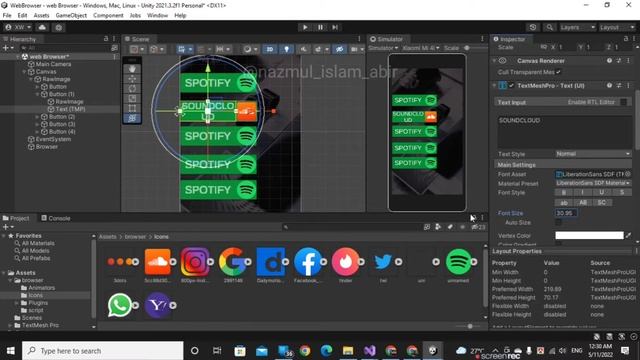Viewport: 640px width, 360px height.
Task: Open the Layout dropdown
Action: pyautogui.click(x=616, y=27)
